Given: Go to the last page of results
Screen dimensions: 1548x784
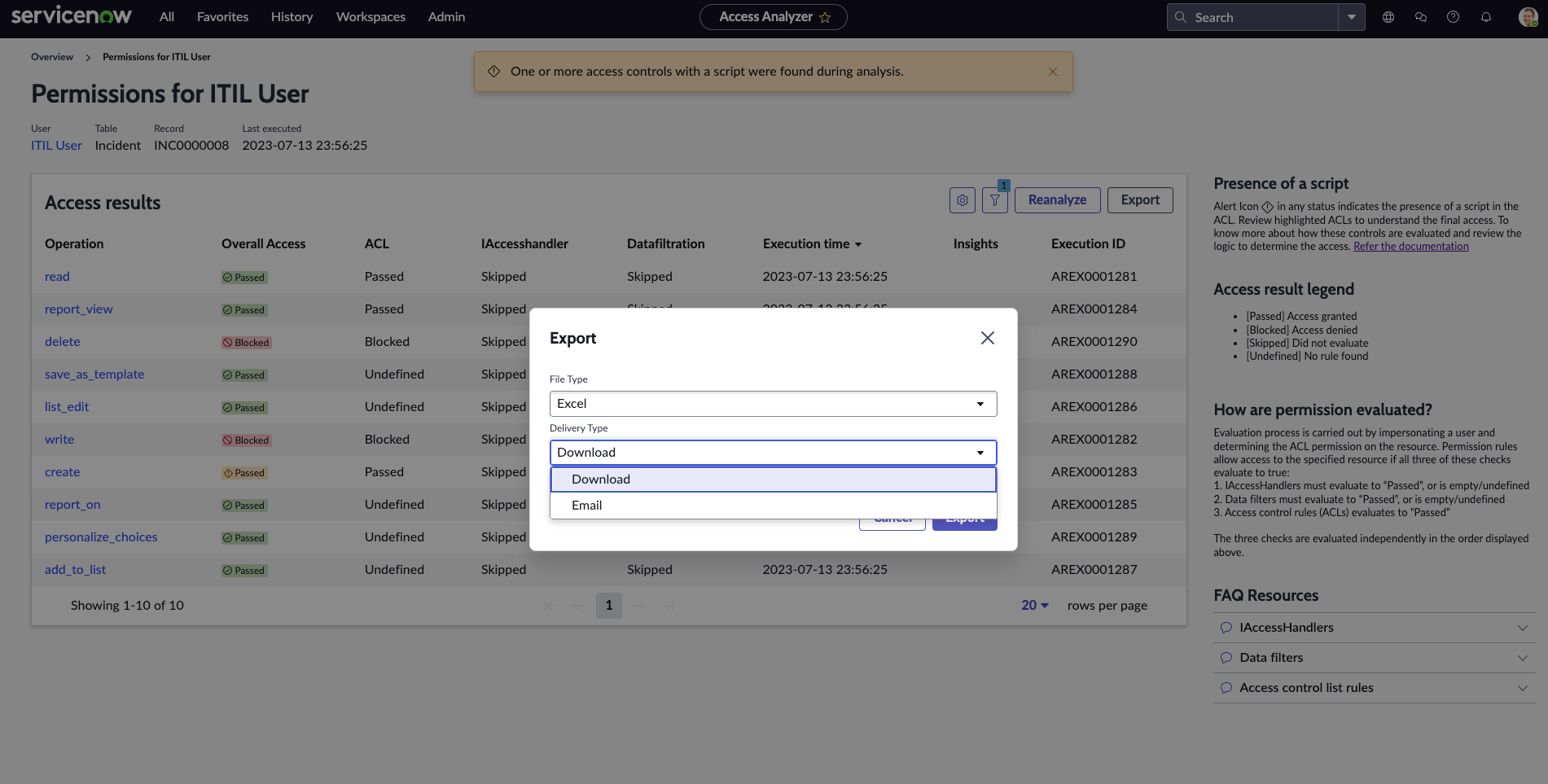Looking at the screenshot, I should click(x=668, y=606).
